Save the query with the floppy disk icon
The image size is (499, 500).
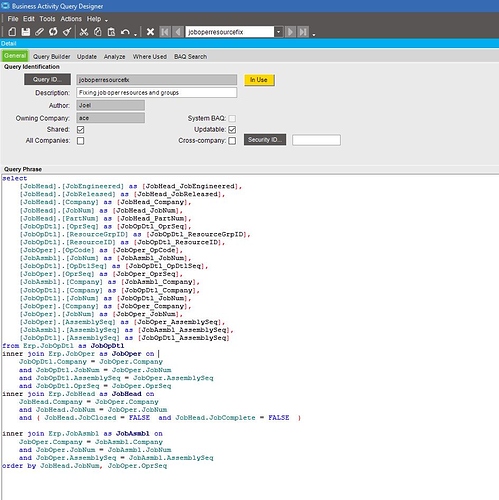pos(26,32)
